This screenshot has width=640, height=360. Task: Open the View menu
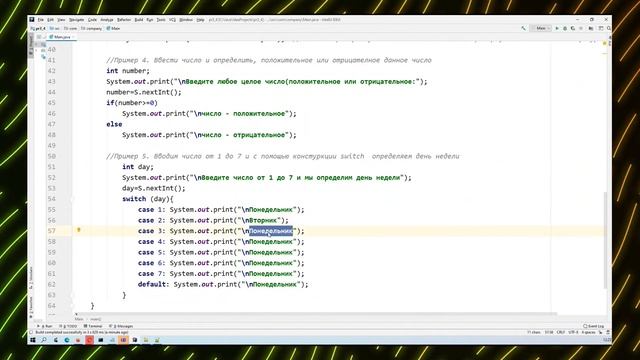(61, 20)
